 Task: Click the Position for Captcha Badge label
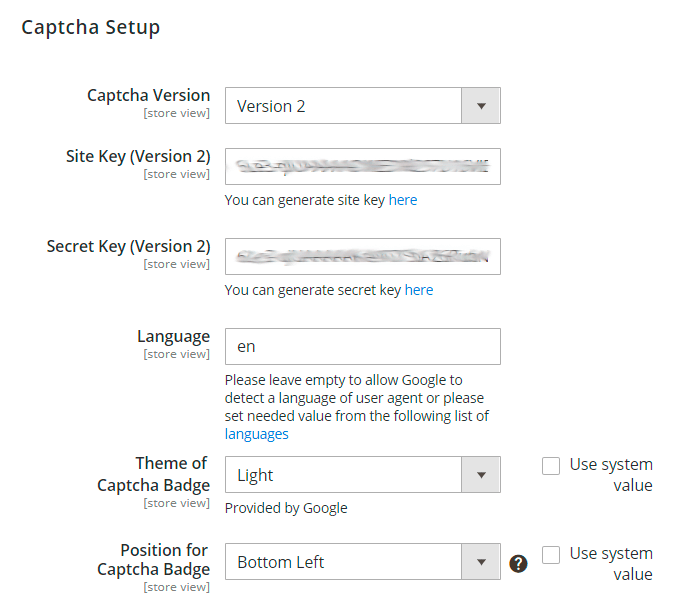point(153,560)
